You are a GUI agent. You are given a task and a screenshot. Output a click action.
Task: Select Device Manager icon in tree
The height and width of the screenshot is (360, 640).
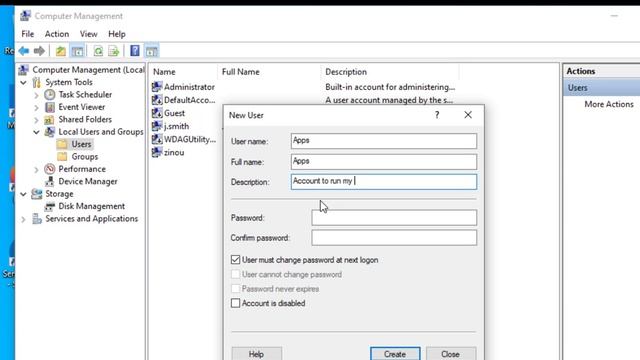click(50, 181)
